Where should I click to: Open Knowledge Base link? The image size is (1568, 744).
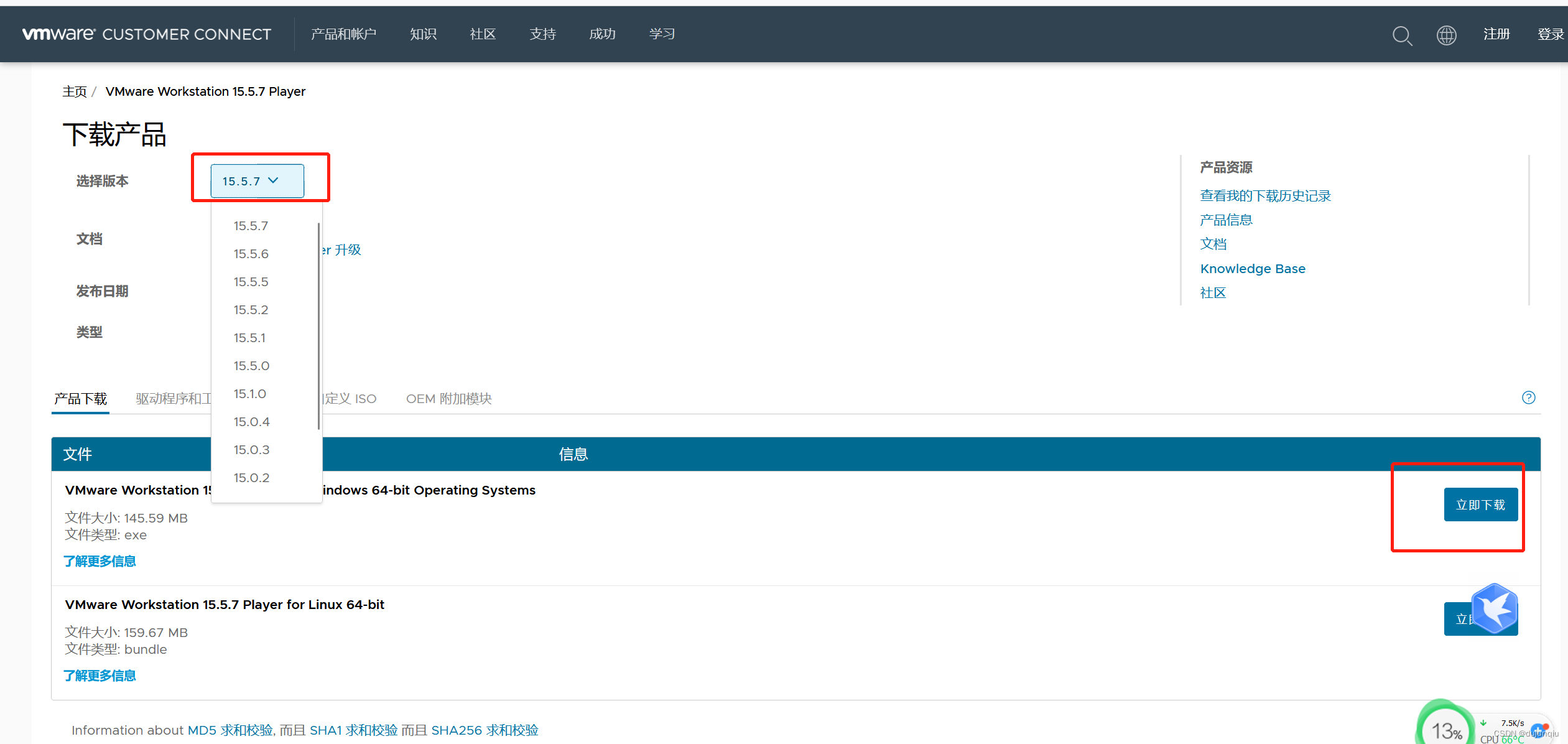point(1252,269)
